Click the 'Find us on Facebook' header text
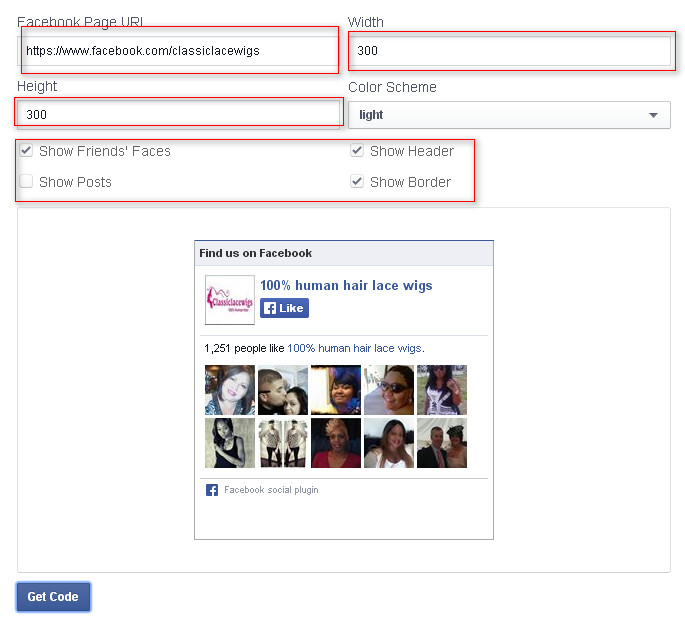The image size is (685, 629). tap(256, 253)
